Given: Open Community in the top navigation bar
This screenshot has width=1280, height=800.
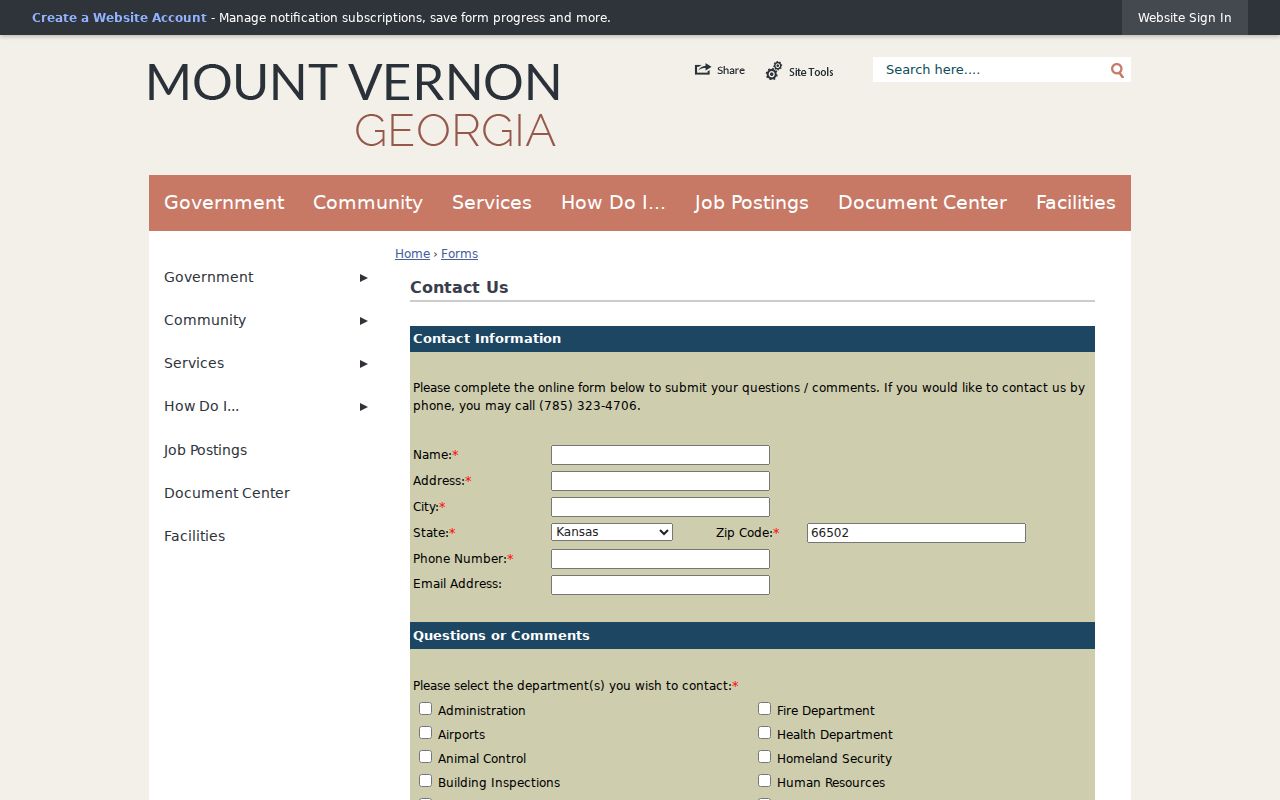Looking at the screenshot, I should point(368,202).
